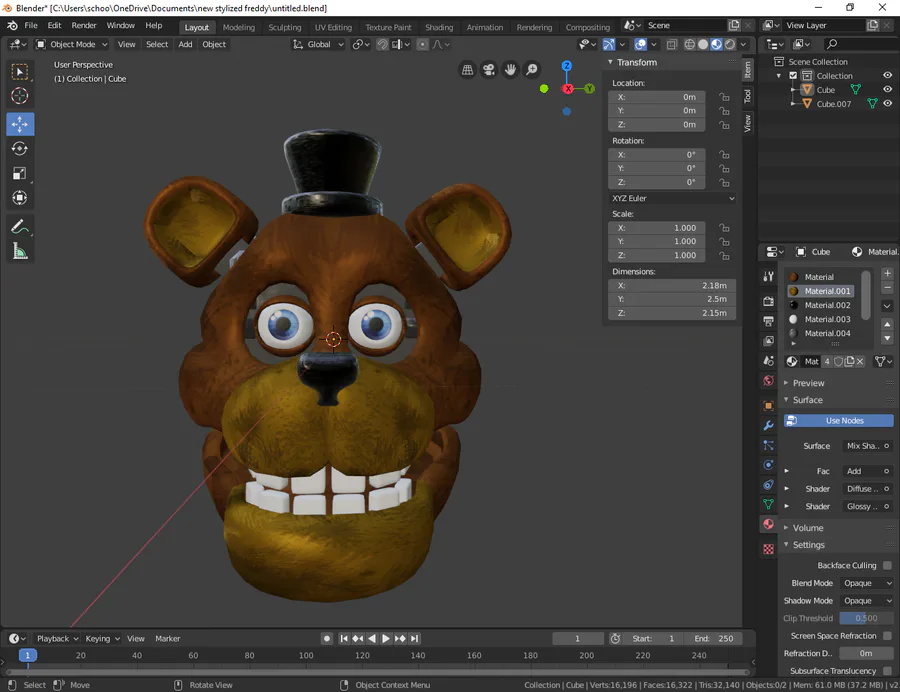Toggle camera view icon in viewport
Viewport: 900px width, 692px height.
489,69
